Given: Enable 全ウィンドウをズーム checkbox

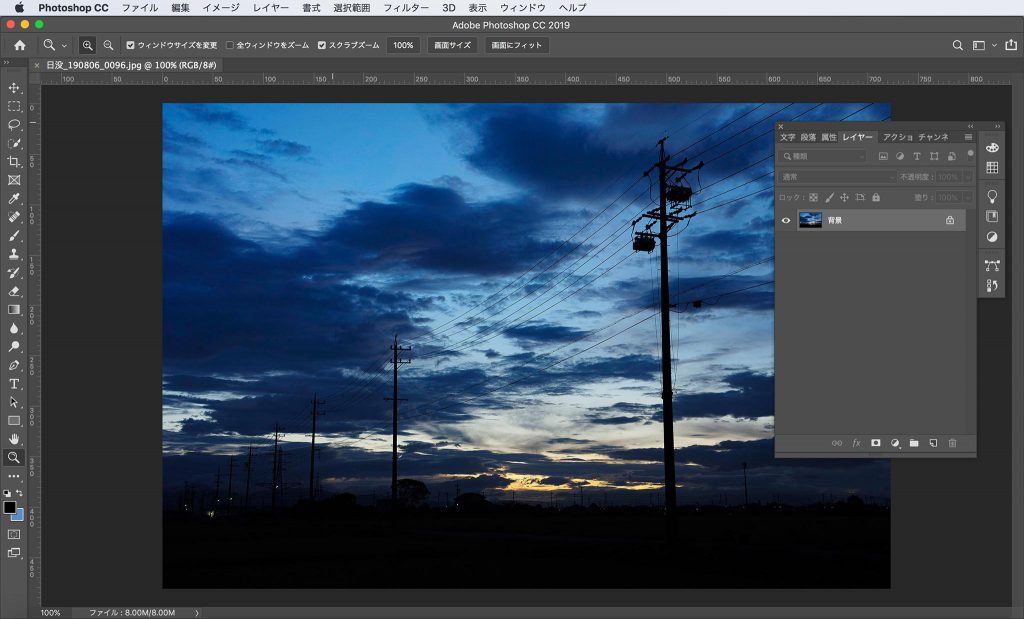Looking at the screenshot, I should 230,45.
